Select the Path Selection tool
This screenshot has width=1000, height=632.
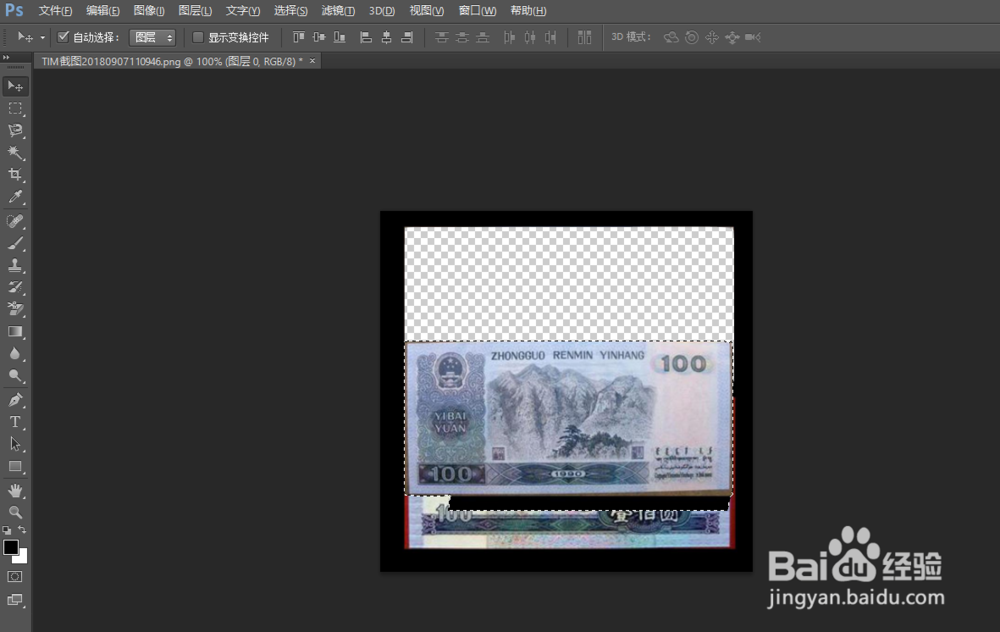(15, 445)
